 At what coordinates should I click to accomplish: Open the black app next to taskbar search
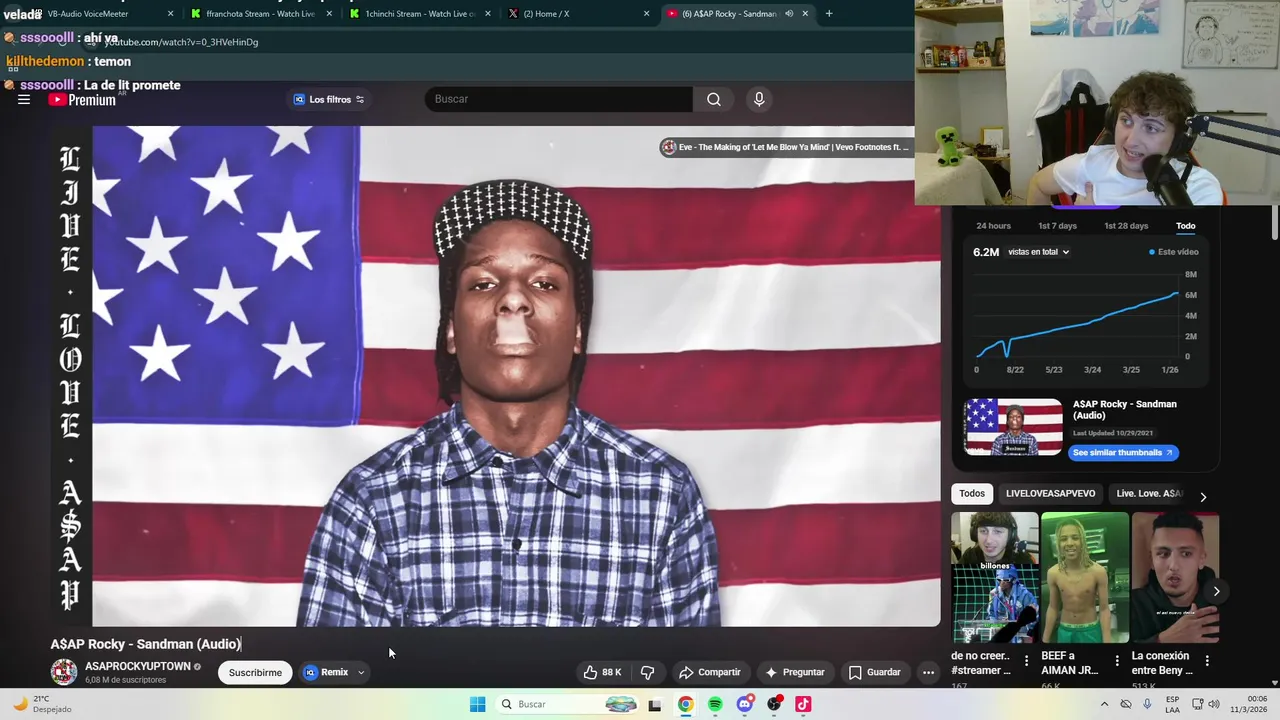(655, 705)
